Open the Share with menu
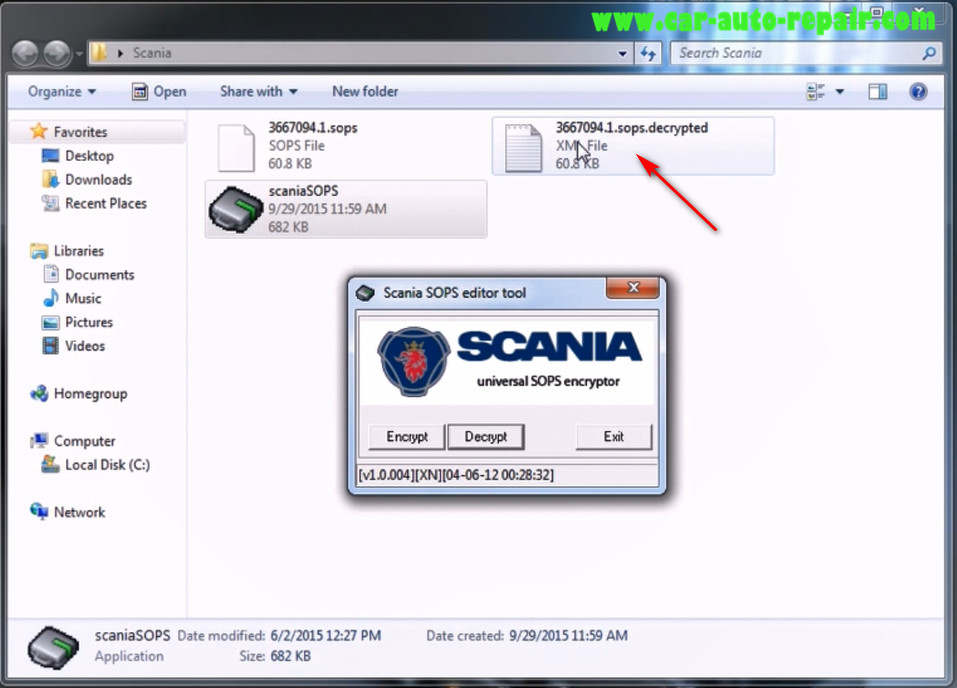 tap(258, 92)
